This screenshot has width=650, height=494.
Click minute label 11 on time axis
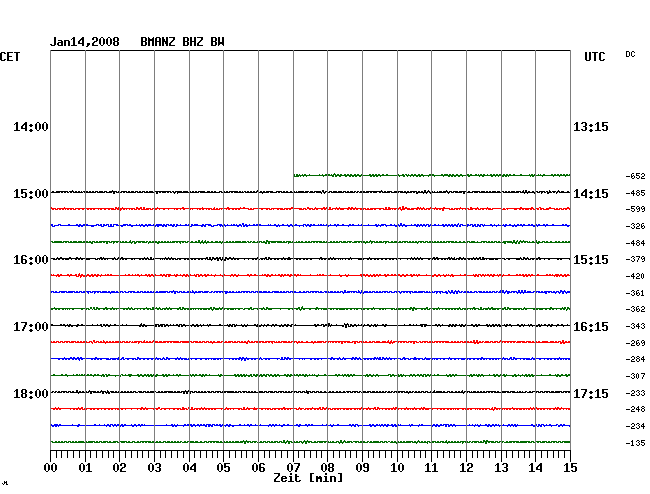point(431,468)
